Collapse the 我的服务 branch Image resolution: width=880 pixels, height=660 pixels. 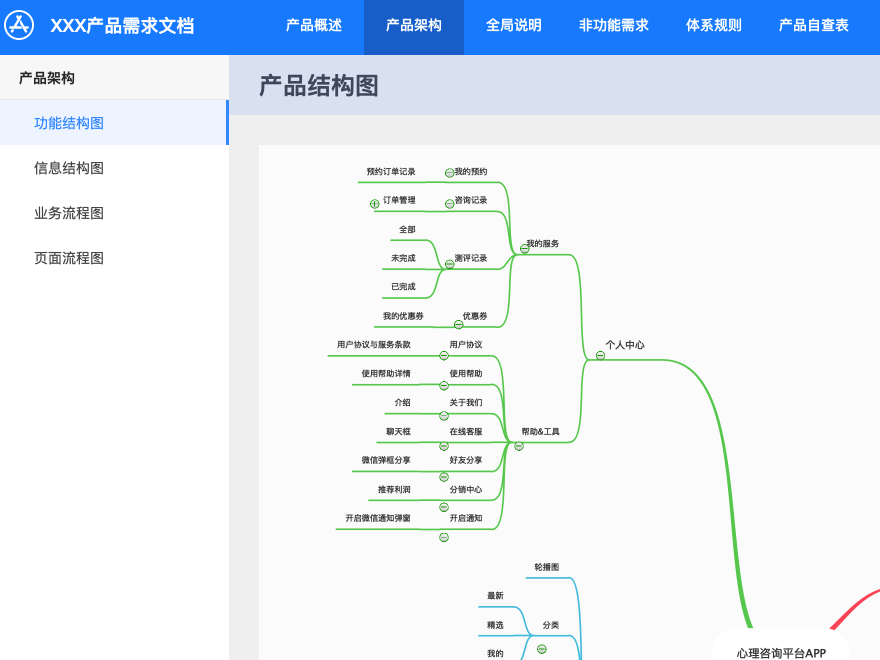524,248
